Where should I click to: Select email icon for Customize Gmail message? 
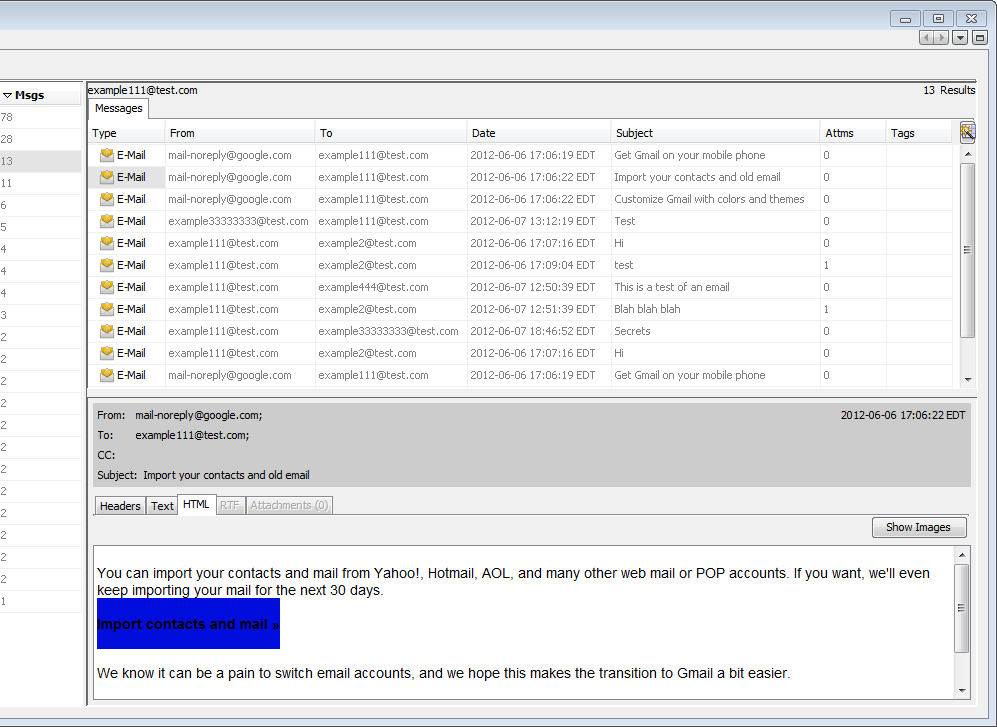point(106,199)
